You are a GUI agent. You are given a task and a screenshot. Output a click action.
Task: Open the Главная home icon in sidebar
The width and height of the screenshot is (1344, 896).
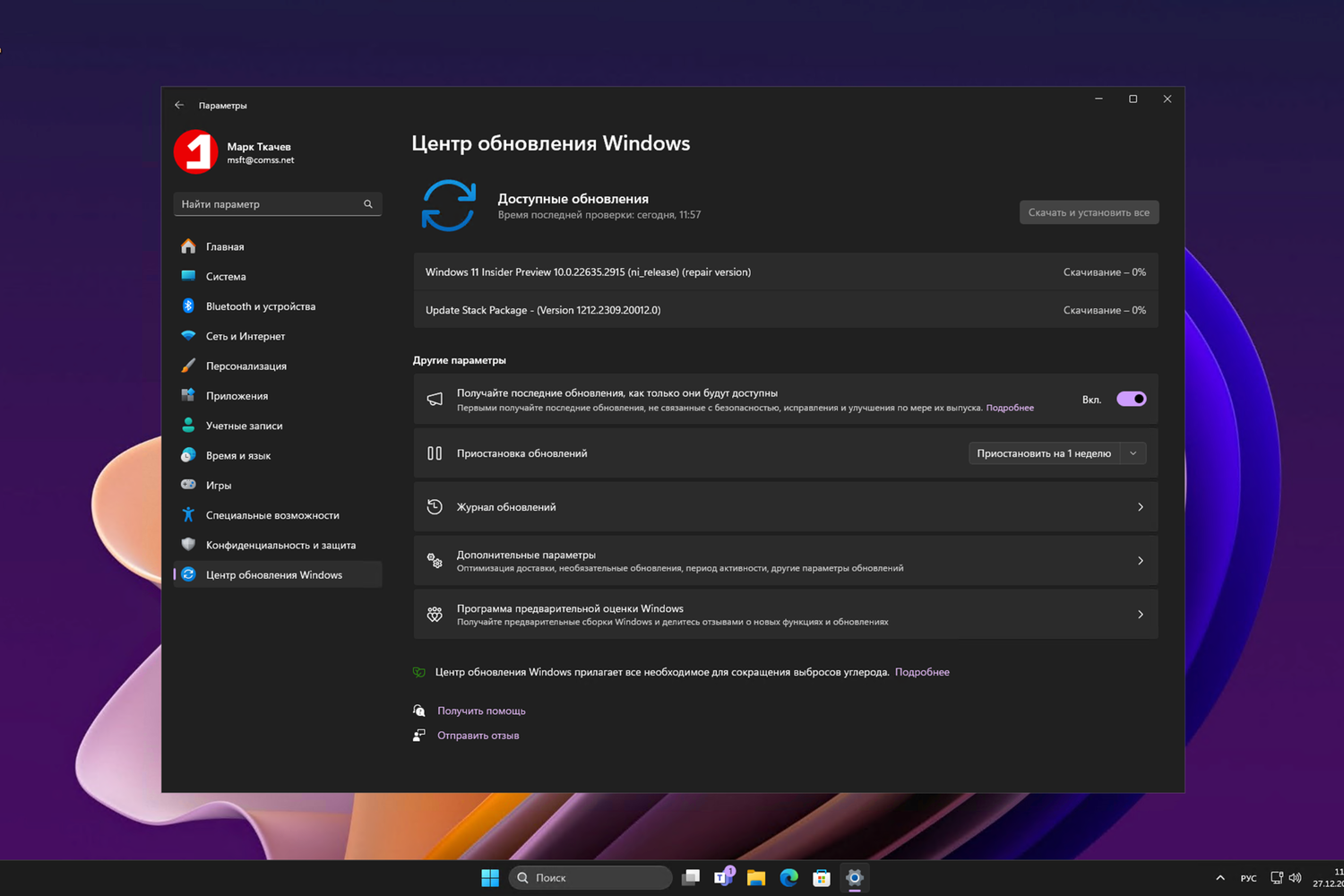coord(188,246)
